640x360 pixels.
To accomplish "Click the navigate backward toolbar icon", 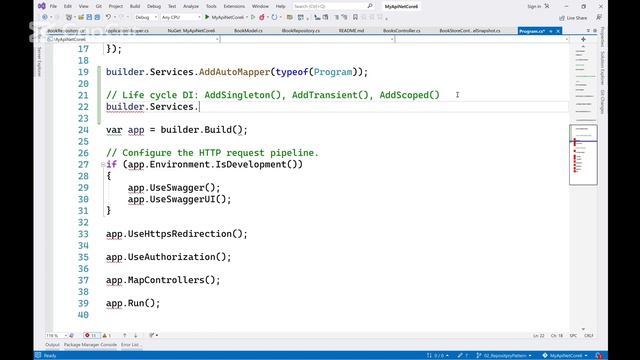I will [x=44, y=17].
